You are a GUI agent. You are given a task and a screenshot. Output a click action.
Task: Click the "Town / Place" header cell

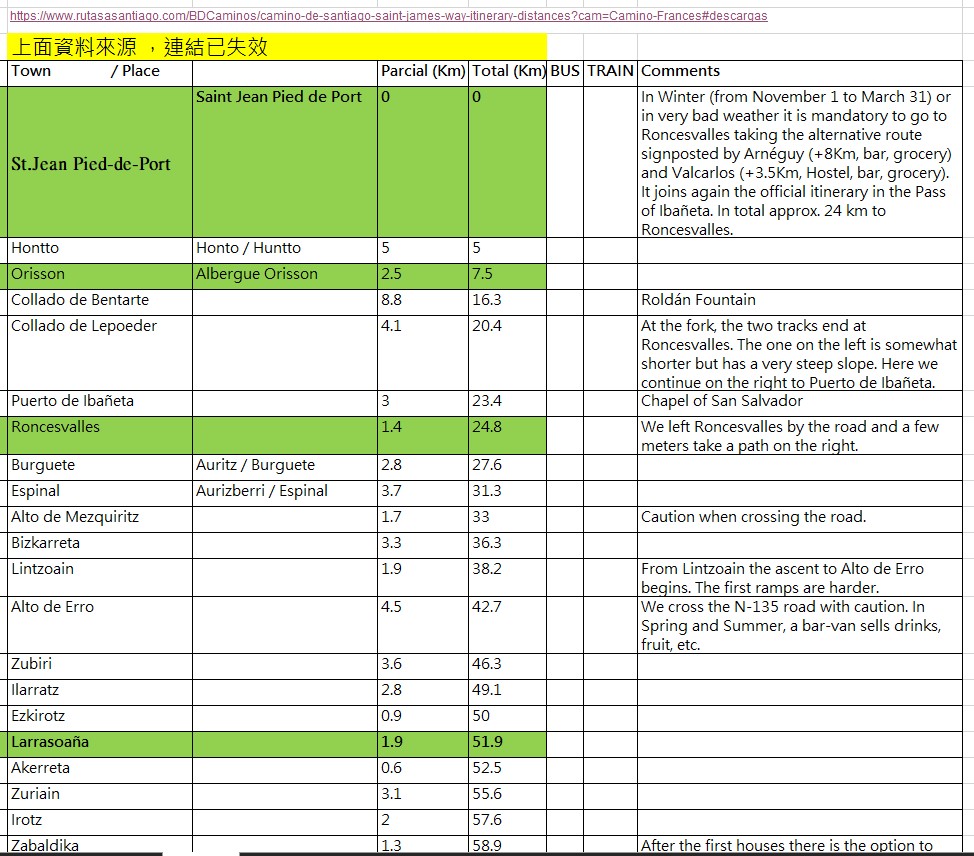point(98,71)
